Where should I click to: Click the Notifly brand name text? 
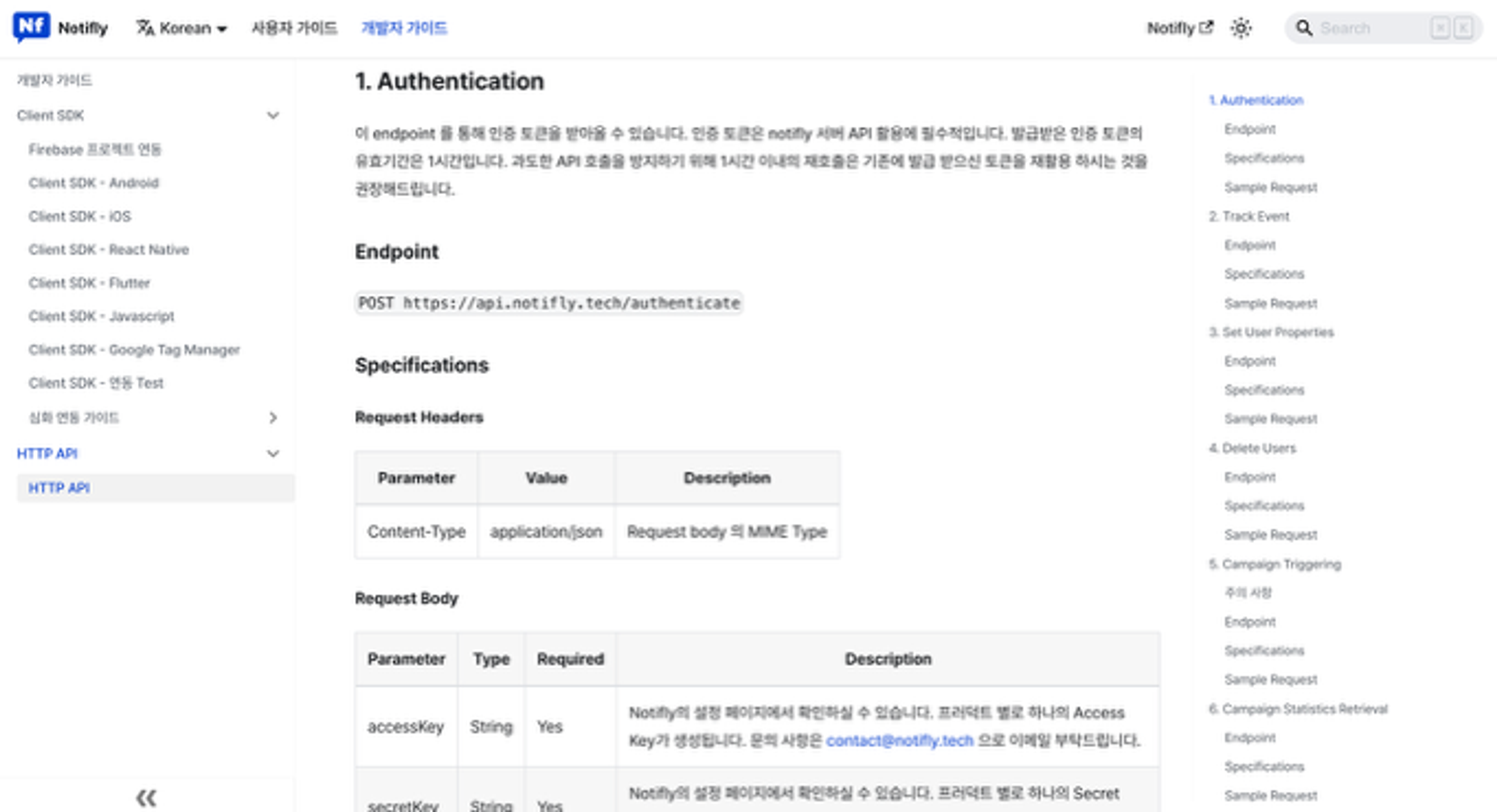(83, 28)
